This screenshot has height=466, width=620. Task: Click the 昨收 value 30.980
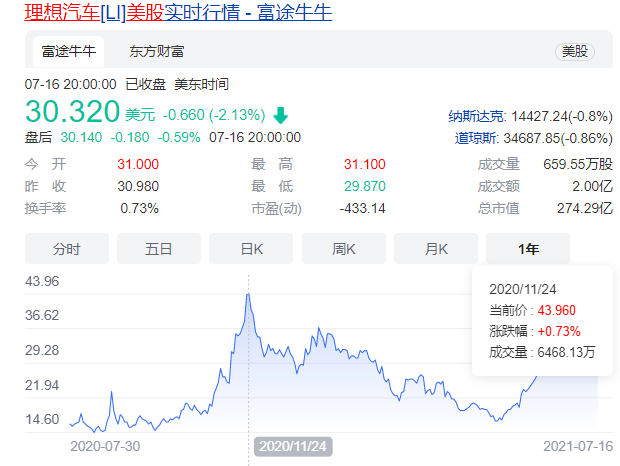pos(138,186)
